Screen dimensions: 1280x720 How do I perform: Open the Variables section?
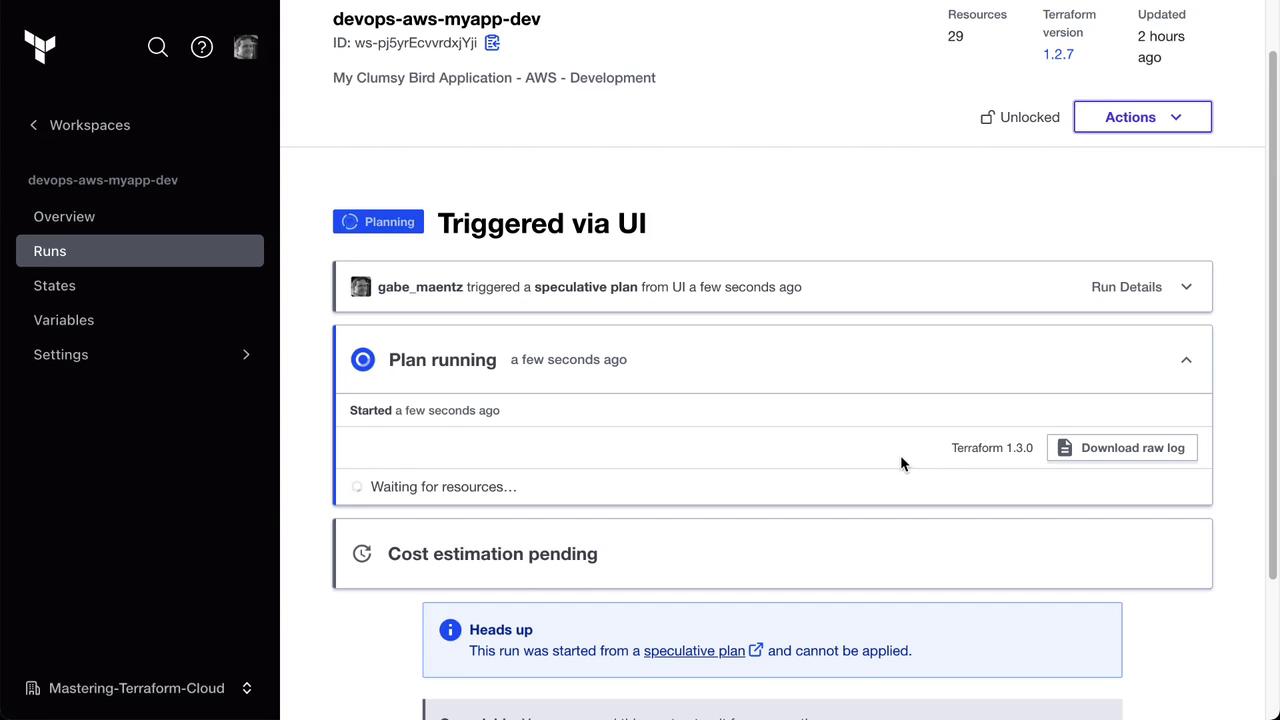[63, 320]
